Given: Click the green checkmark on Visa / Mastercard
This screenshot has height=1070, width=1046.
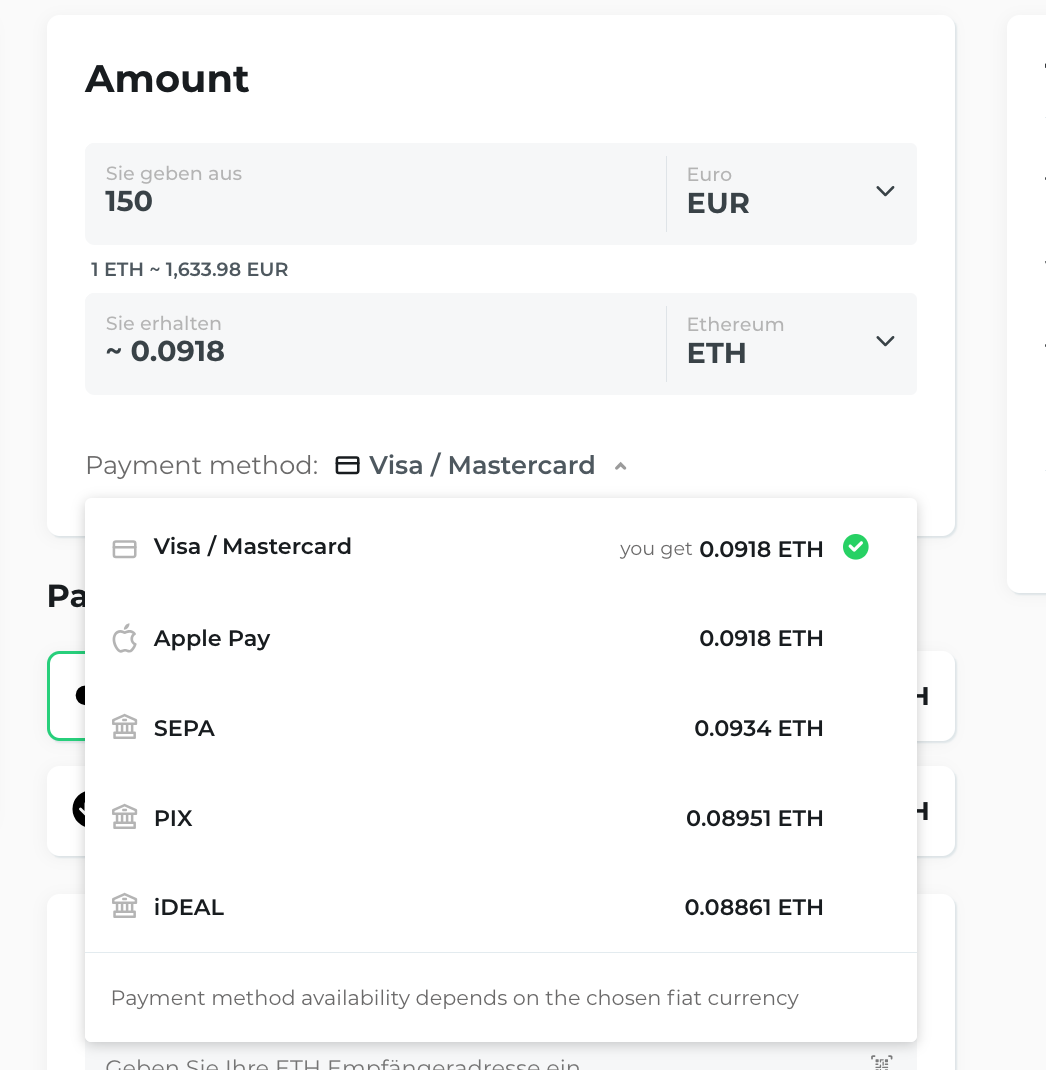Looking at the screenshot, I should tap(855, 547).
